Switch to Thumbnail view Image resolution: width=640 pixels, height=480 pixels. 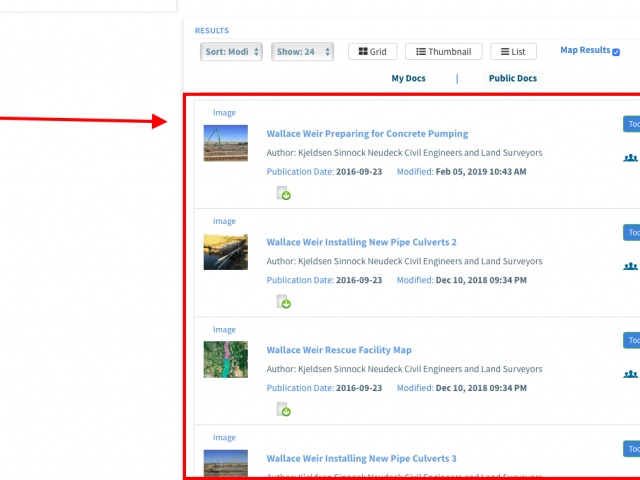click(x=444, y=52)
